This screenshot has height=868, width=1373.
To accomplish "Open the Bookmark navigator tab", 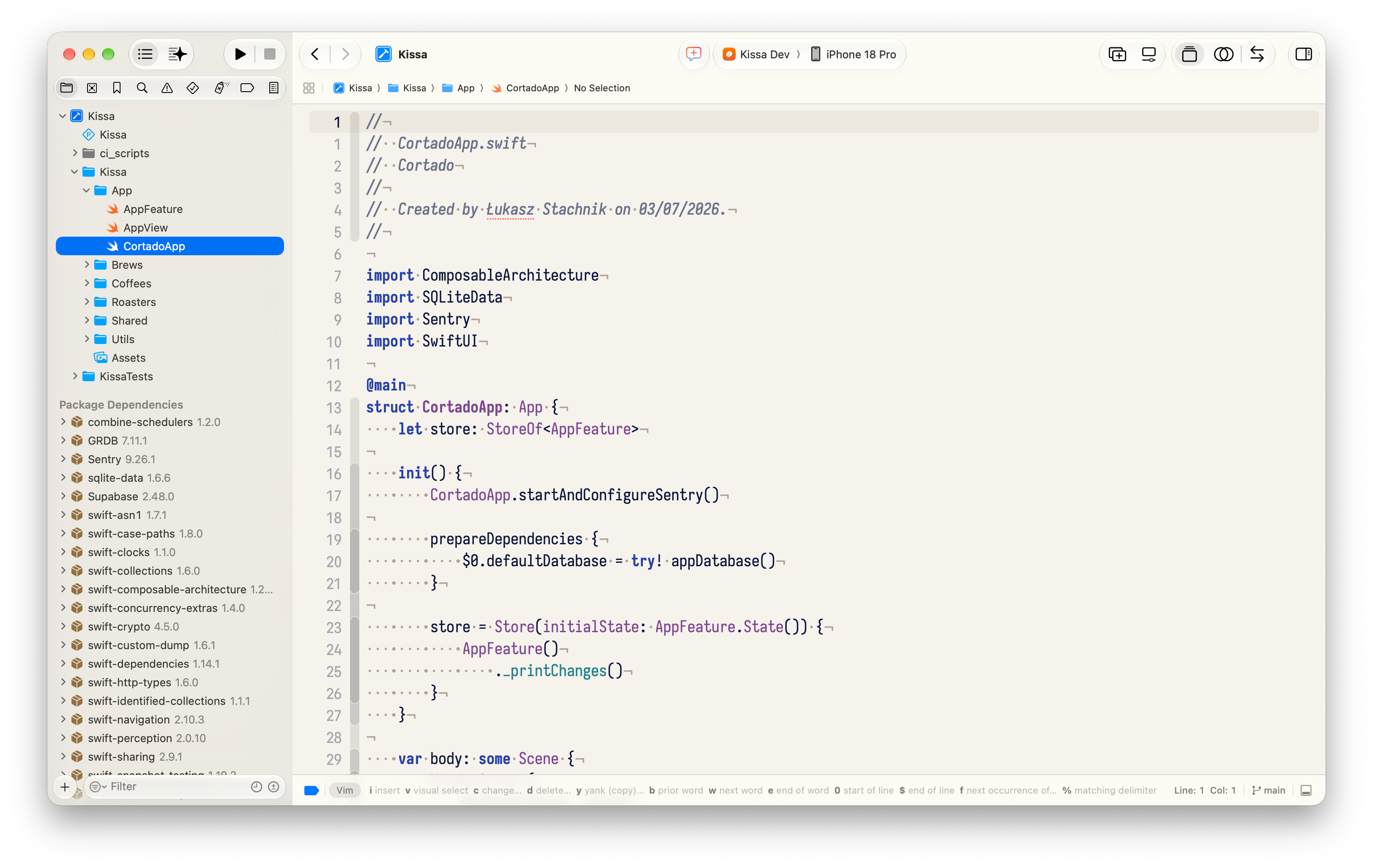I will 117,88.
